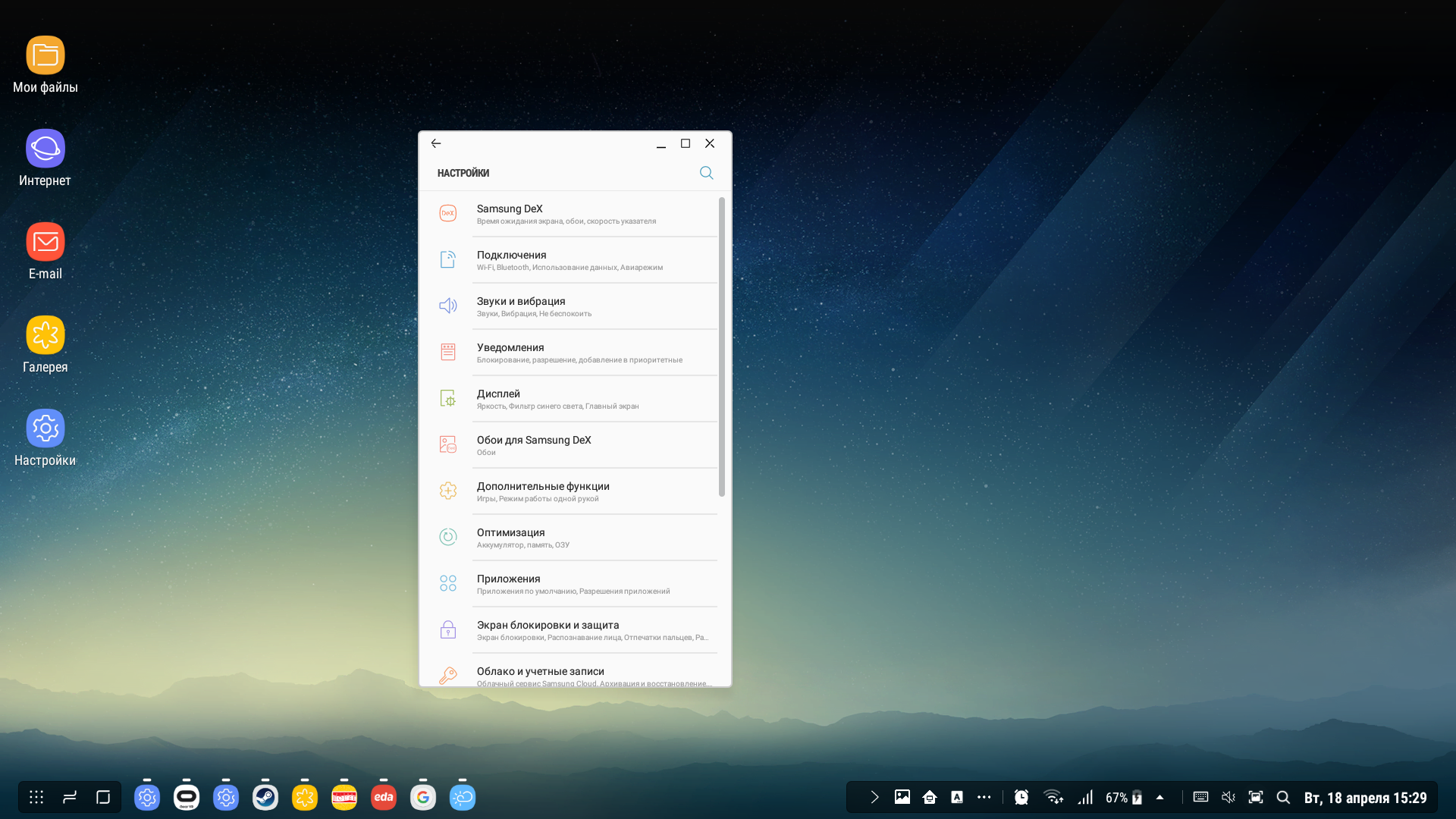Switch to Google app in taskbar
This screenshot has width=1456, height=819.
click(x=423, y=797)
